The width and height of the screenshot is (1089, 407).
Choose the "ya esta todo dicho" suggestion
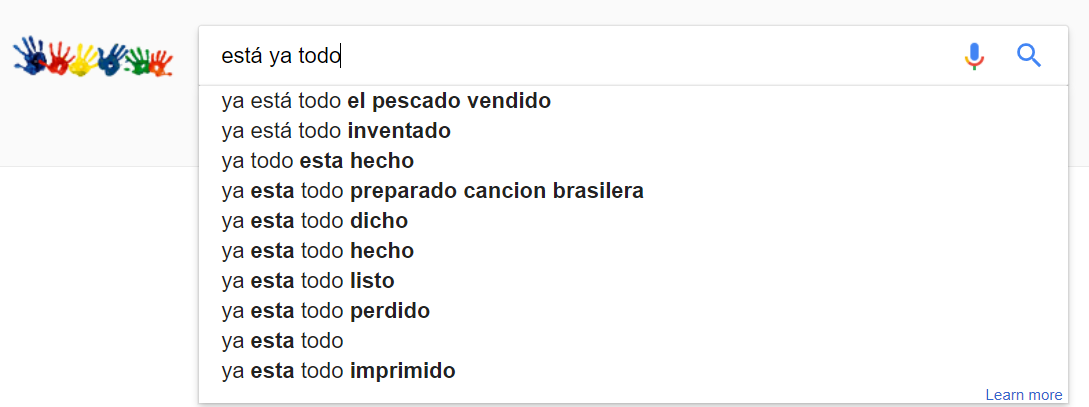[315, 221]
